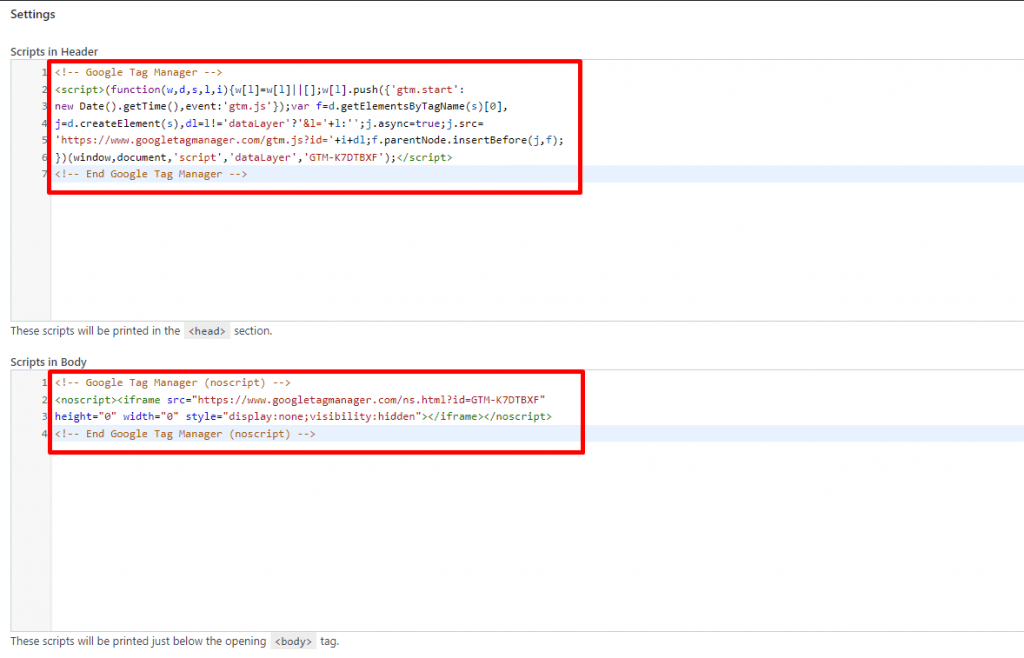Click the <body> code tag in the description

(293, 641)
